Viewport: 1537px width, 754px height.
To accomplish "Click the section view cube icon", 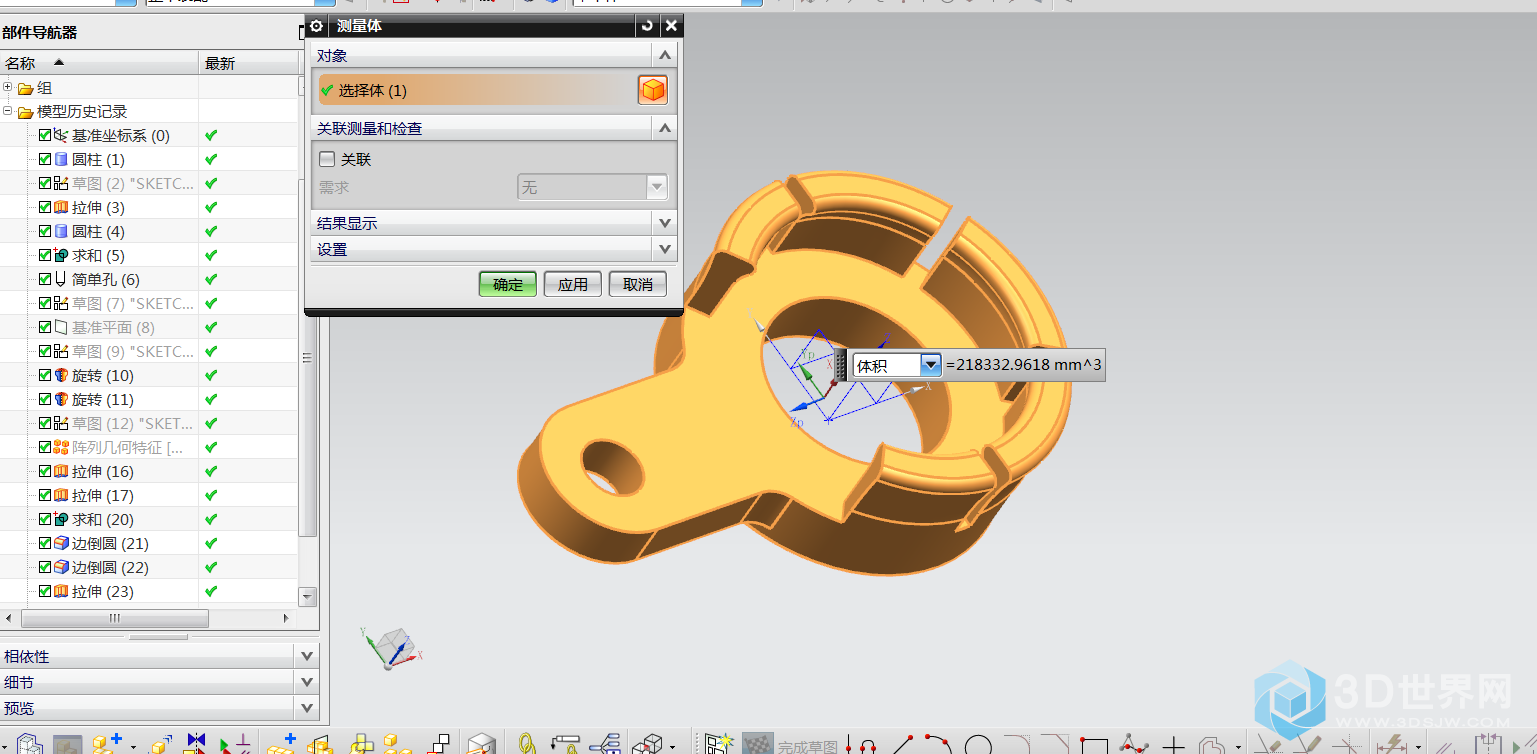I will pos(482,744).
